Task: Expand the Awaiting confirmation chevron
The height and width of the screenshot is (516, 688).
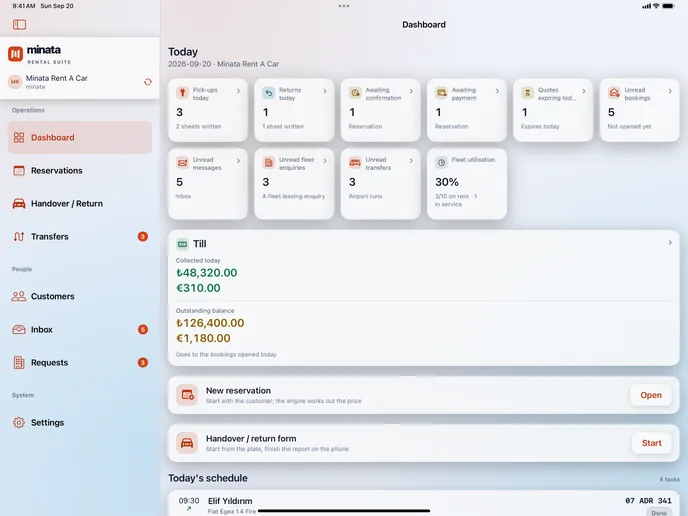Action: 411,91
